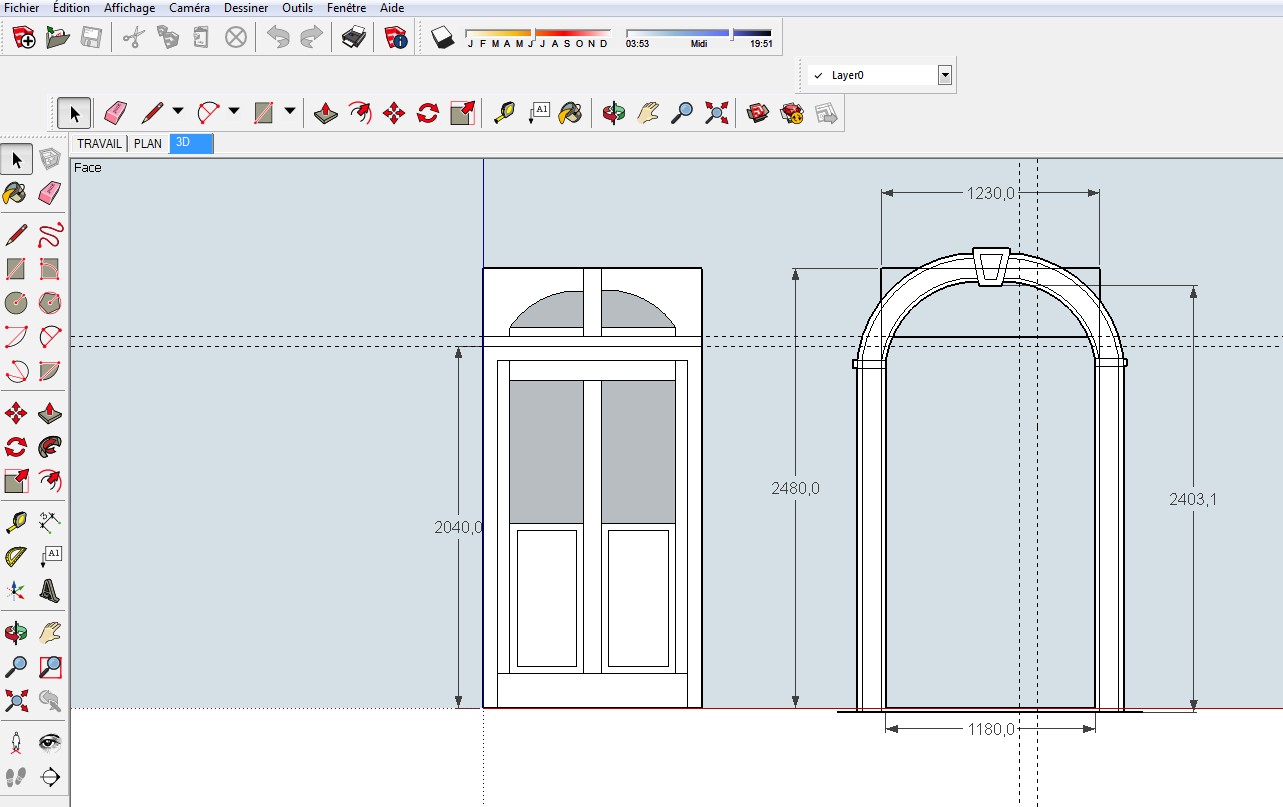Viewport: 1283px width, 807px height.
Task: Click the Redo arrow icon
Action: click(x=312, y=38)
